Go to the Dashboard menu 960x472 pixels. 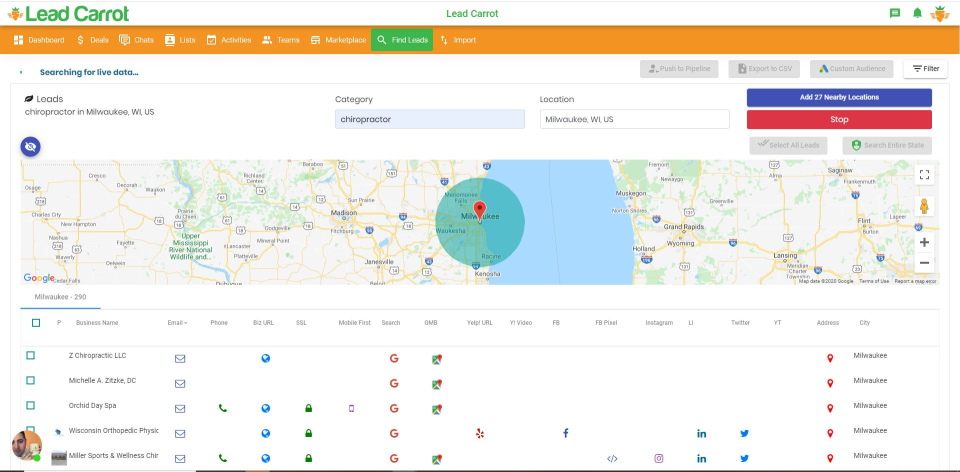coord(39,40)
